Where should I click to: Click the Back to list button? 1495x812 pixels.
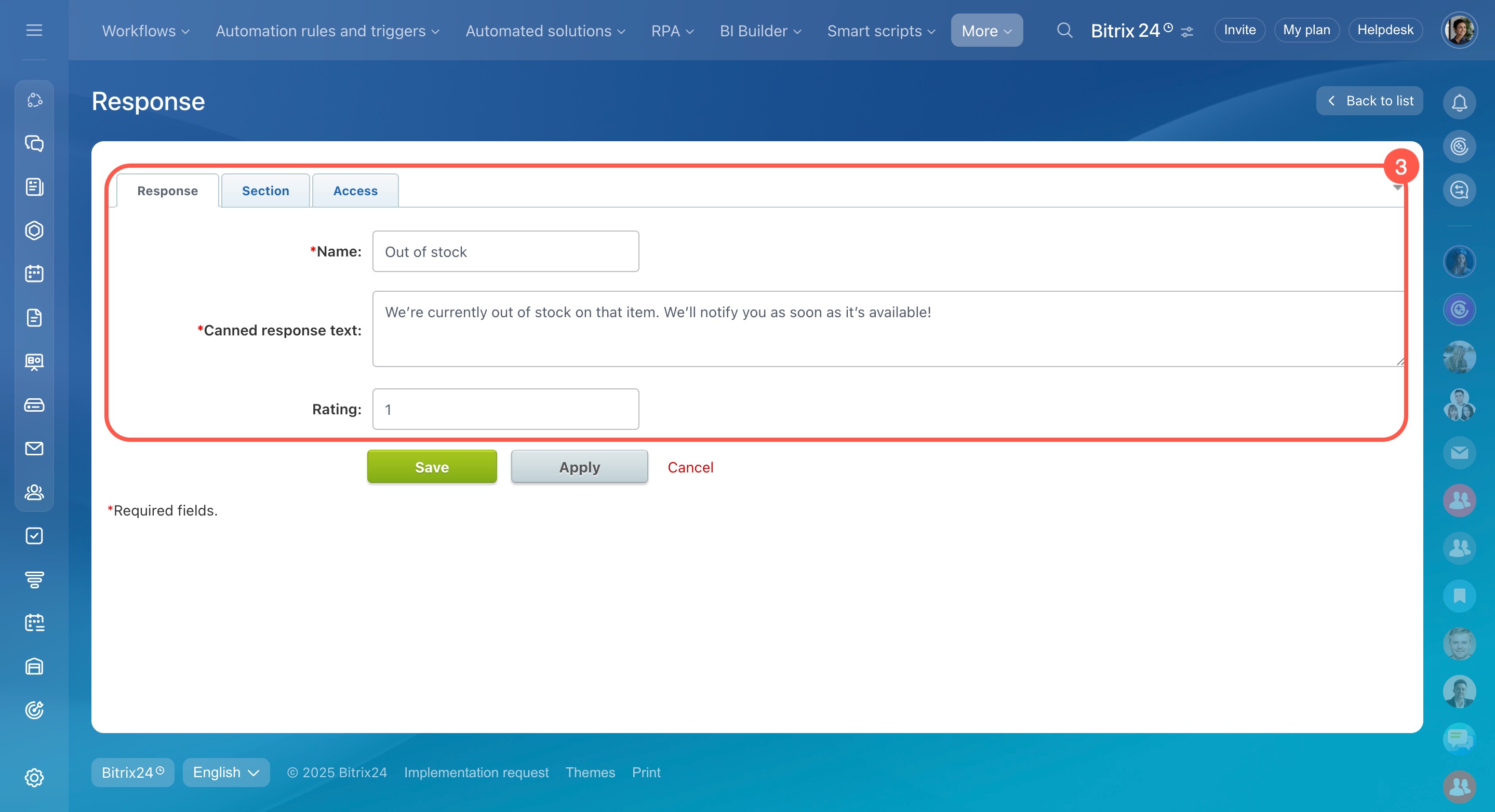point(1369,101)
